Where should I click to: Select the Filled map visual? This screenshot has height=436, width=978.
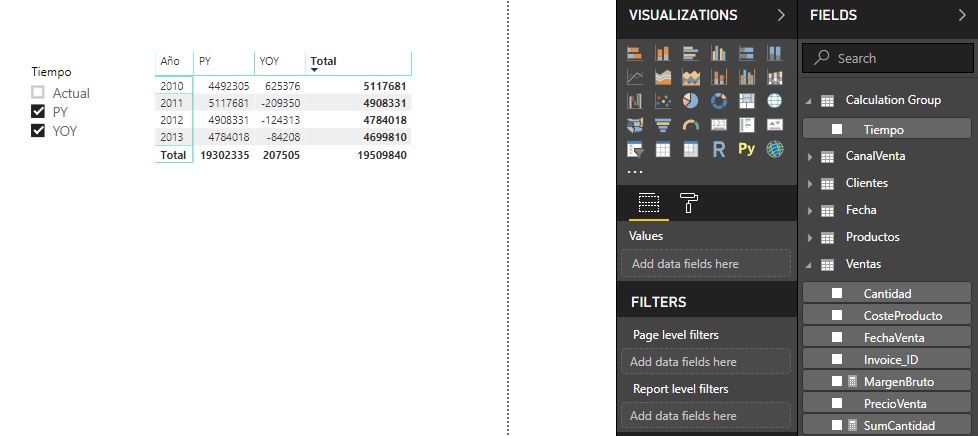(635, 125)
